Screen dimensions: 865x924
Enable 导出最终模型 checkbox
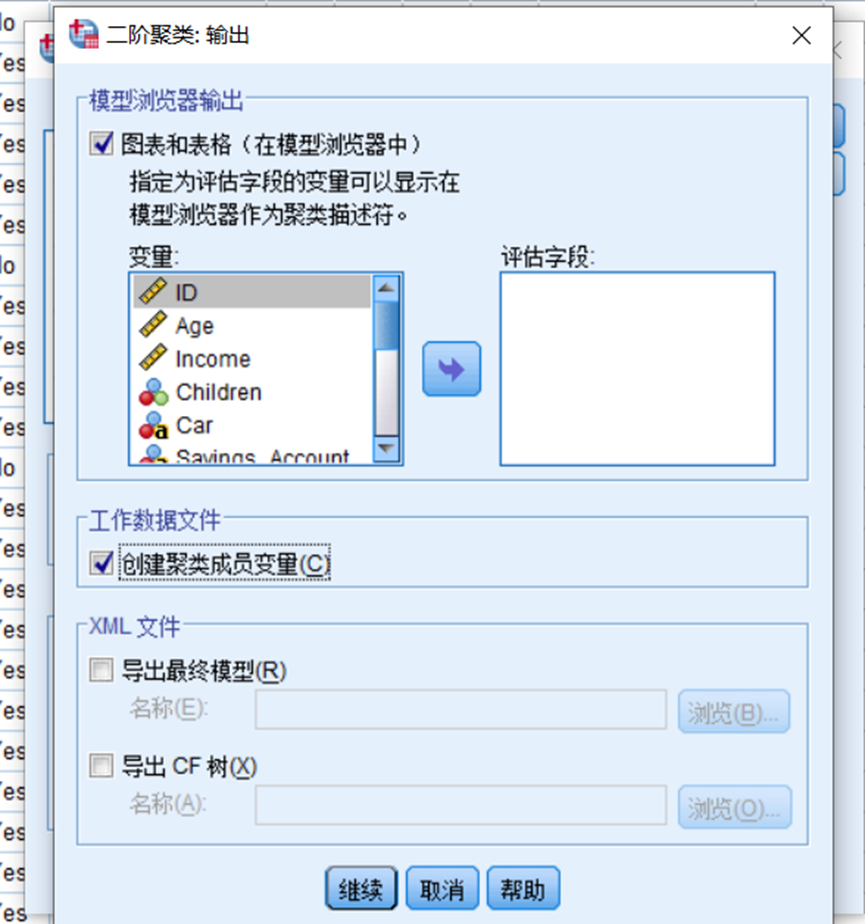[101, 671]
